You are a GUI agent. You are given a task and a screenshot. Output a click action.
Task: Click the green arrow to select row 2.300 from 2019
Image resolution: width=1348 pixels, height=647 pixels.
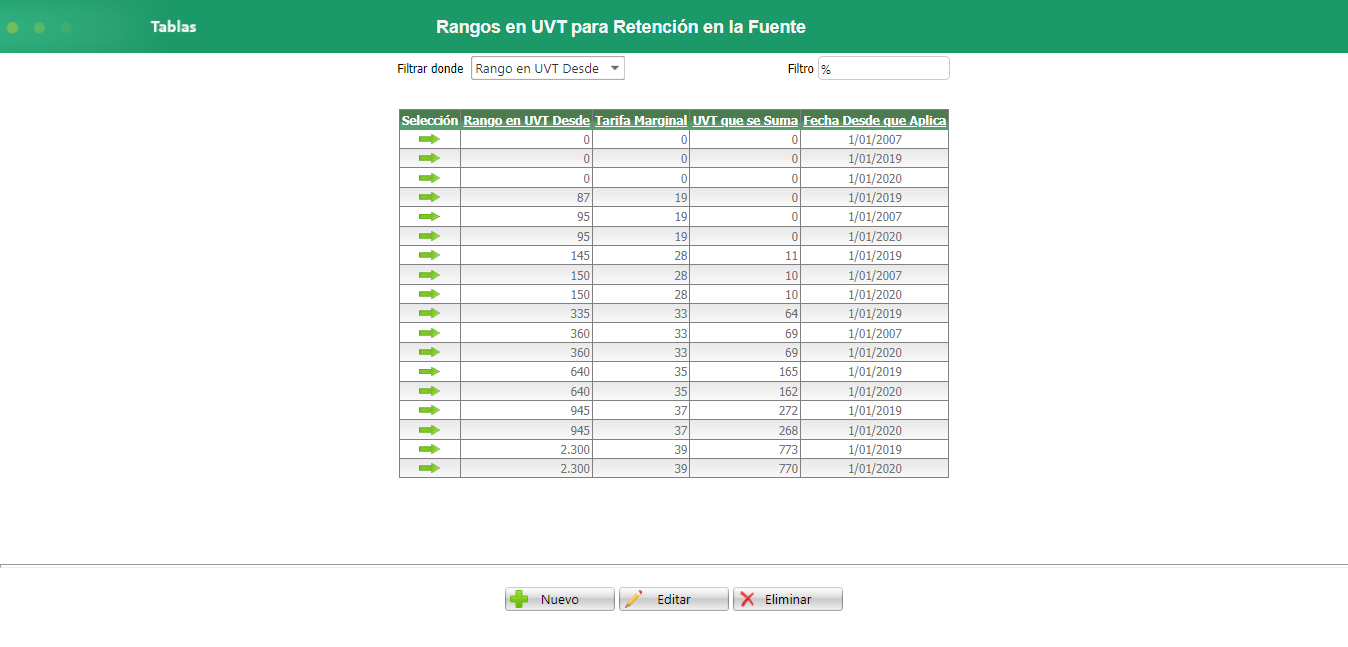[x=430, y=449]
